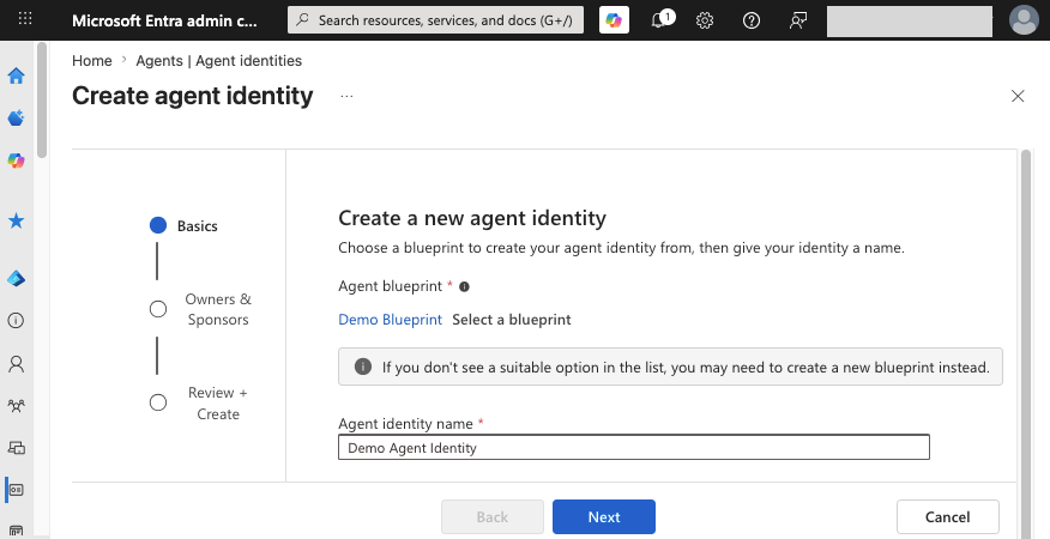Open the colorful Copilot sidebar icon
Screen dimensions: 1050x539
(x=16, y=161)
